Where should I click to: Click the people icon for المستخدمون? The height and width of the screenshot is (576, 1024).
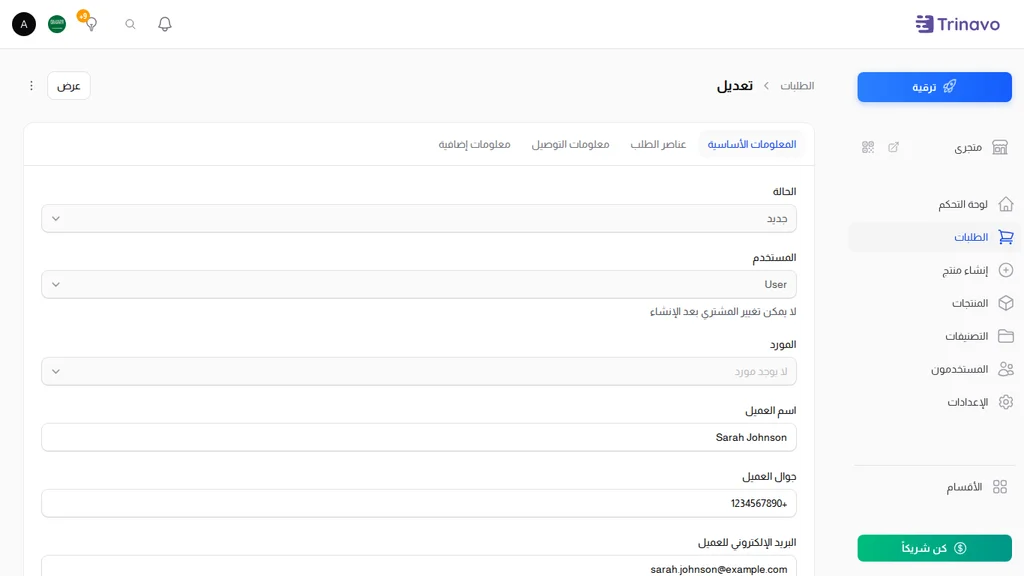coord(1006,369)
